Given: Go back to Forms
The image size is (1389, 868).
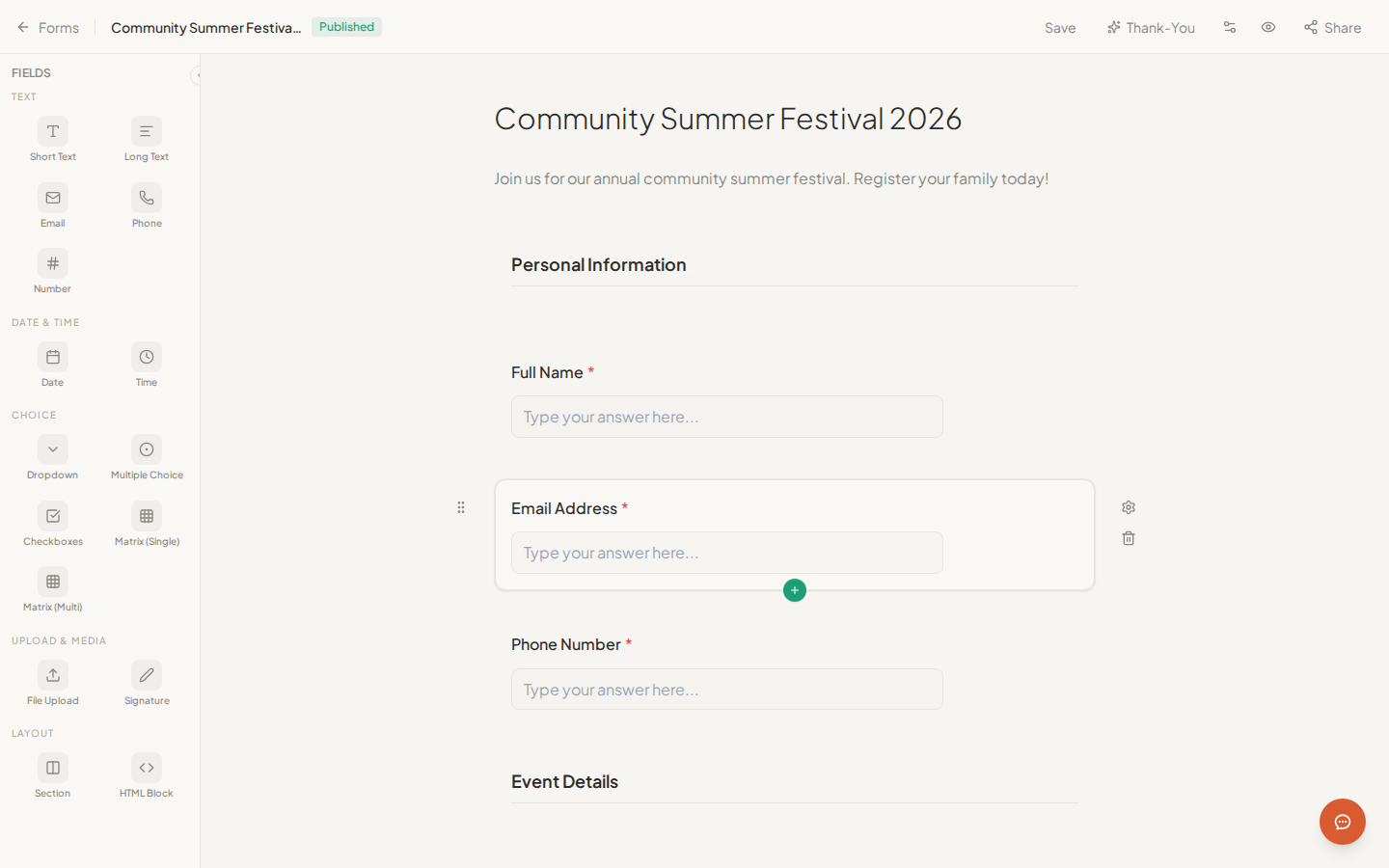Looking at the screenshot, I should click(47, 27).
